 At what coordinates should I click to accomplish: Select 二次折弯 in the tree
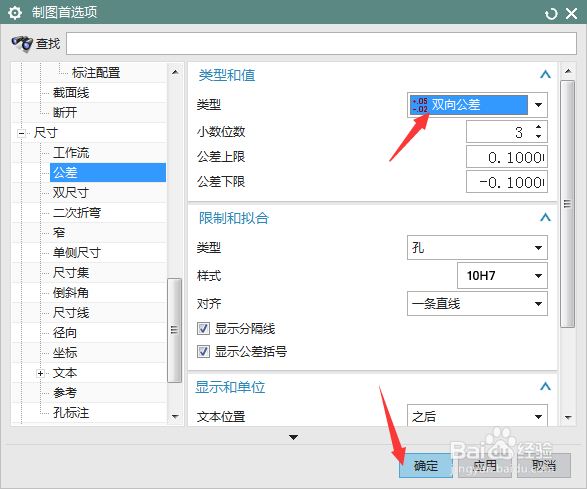pyautogui.click(x=77, y=213)
